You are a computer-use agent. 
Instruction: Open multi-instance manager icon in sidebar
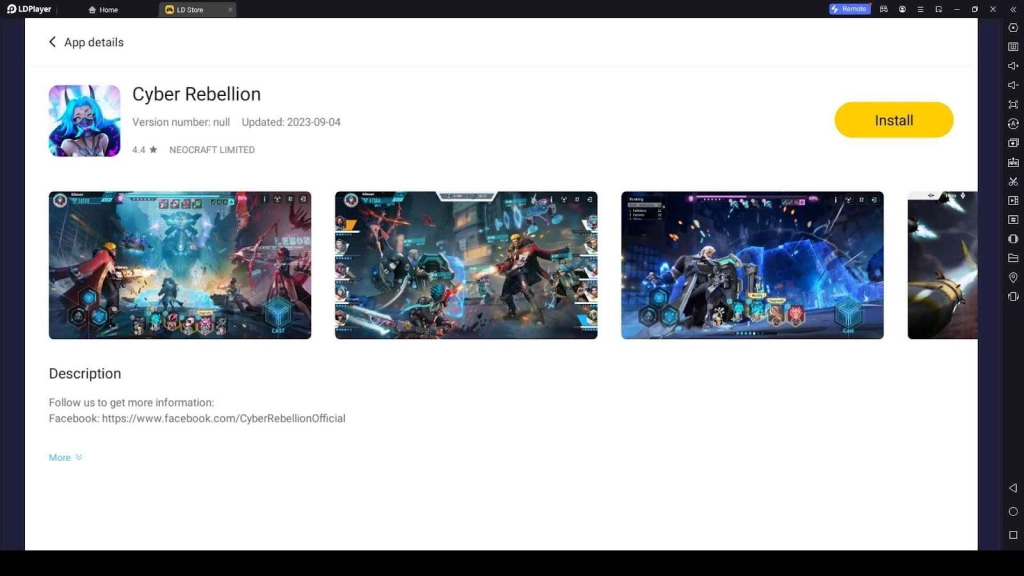(x=1013, y=142)
